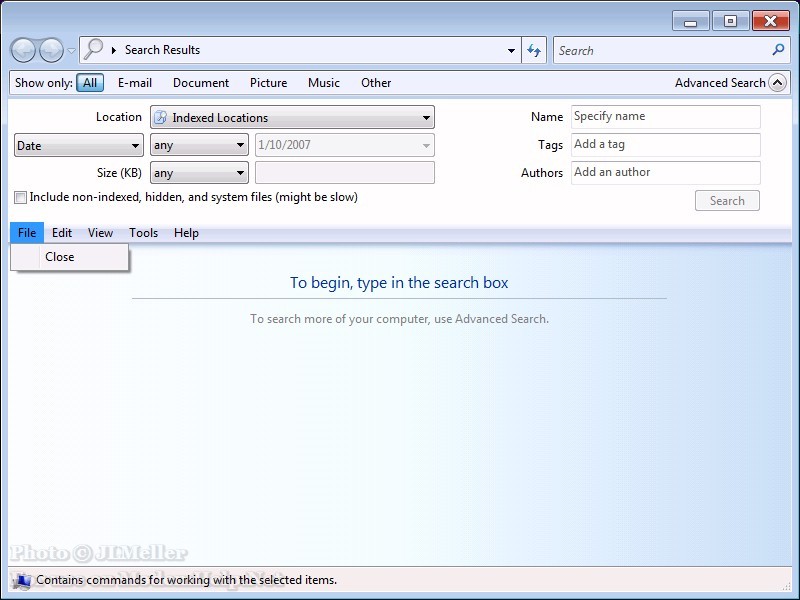This screenshot has width=800, height=600.
Task: Click the Back navigation arrow button
Action: tap(24, 50)
